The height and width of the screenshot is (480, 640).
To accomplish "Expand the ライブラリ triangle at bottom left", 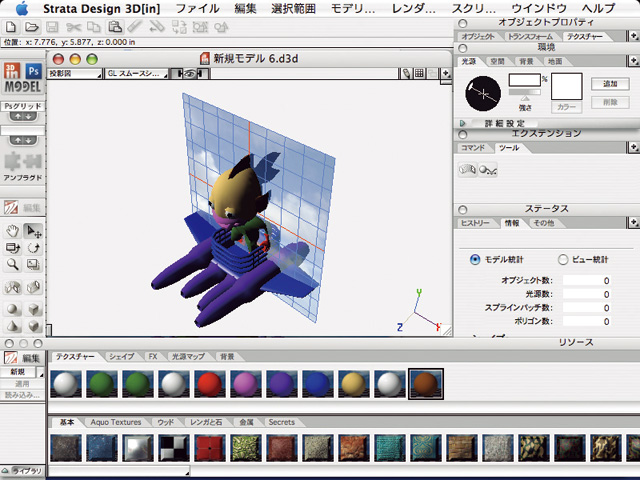I will click(5, 471).
